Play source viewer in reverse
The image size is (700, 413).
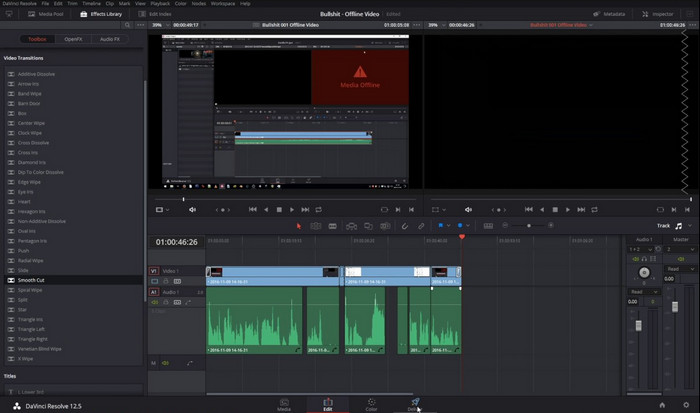[266, 209]
